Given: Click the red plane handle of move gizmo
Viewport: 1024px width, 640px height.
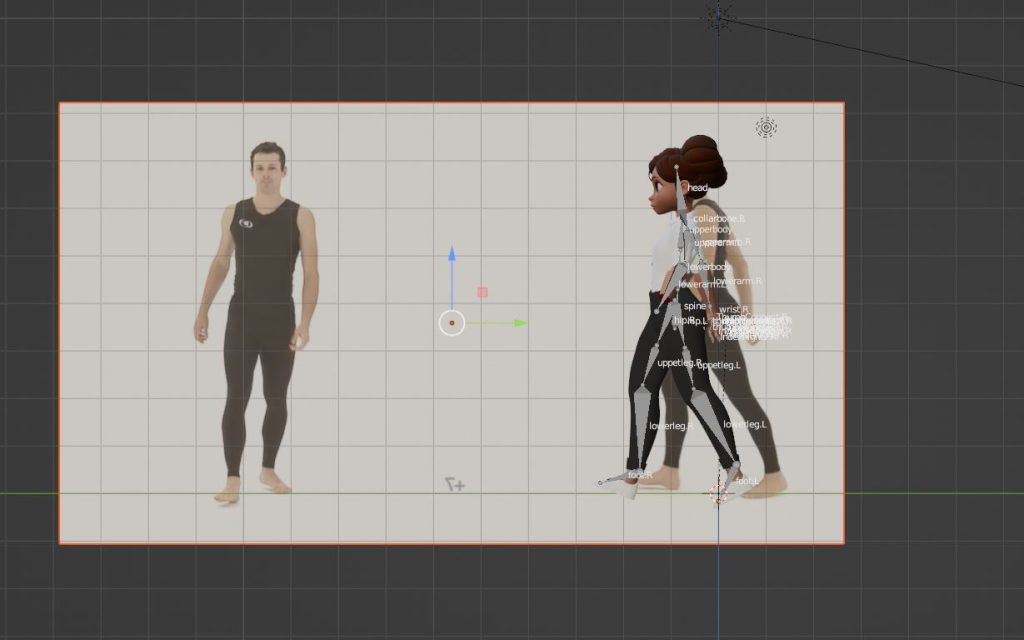Looking at the screenshot, I should pyautogui.click(x=483, y=292).
